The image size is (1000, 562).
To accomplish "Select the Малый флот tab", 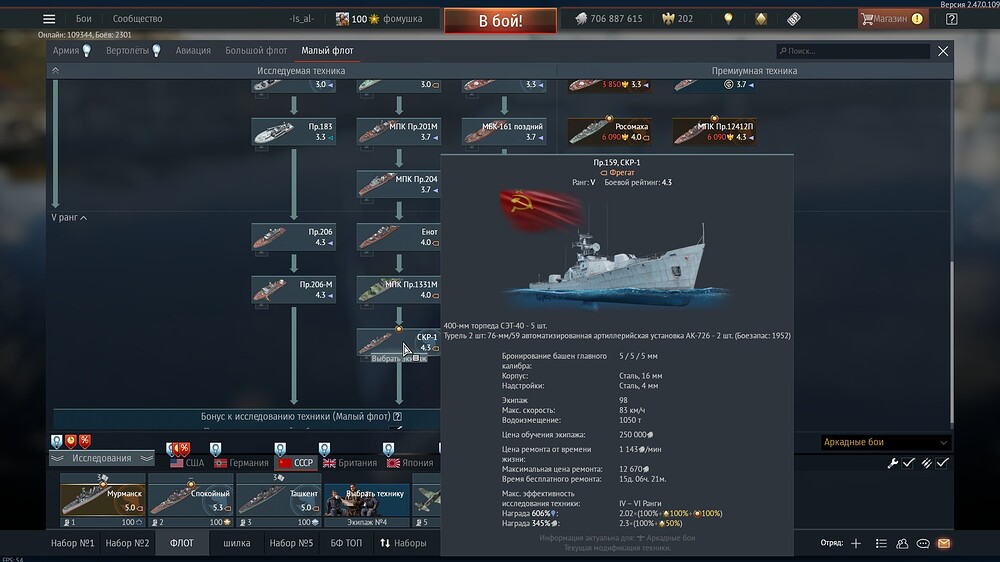I will pyautogui.click(x=327, y=50).
